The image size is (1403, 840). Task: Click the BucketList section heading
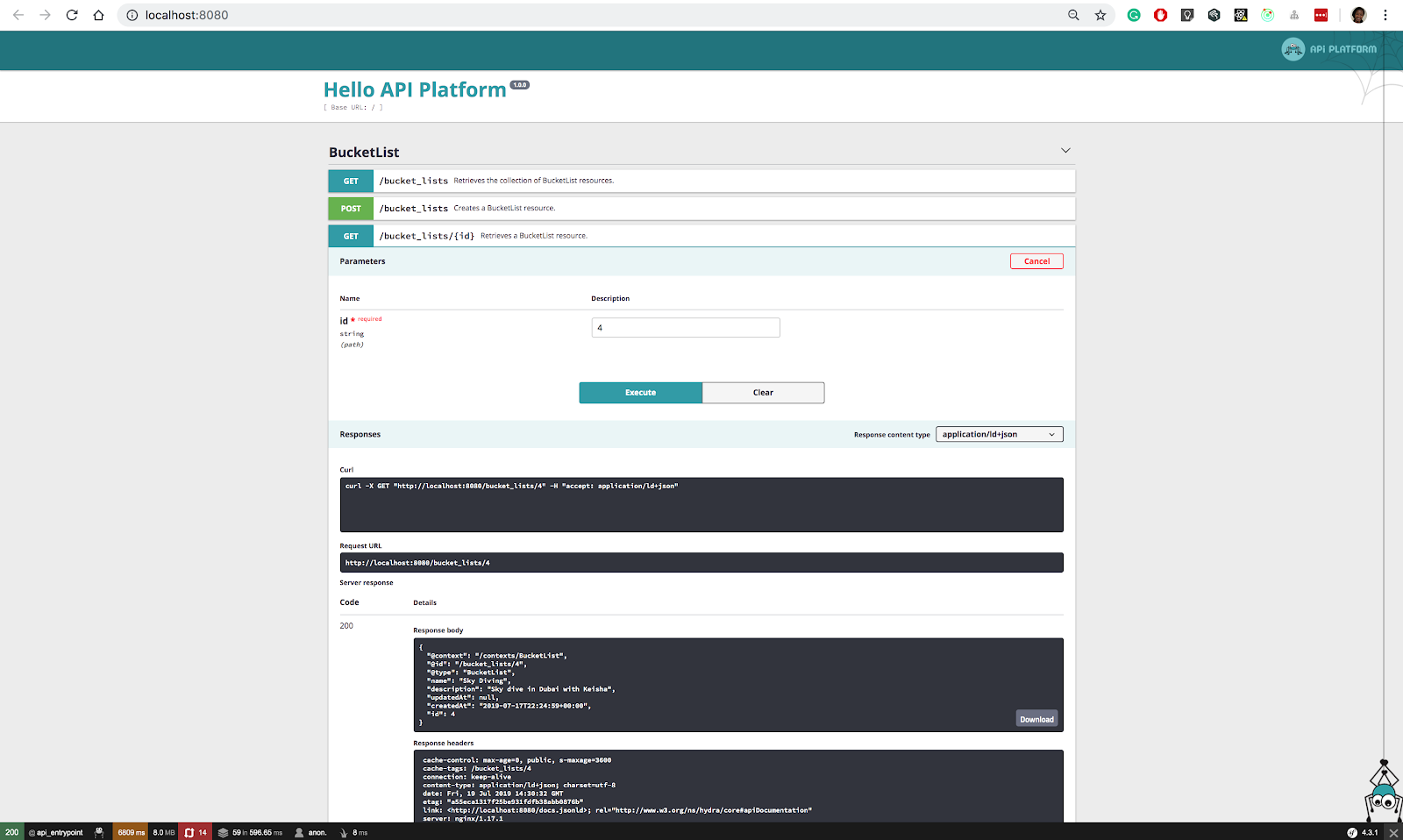coord(364,153)
